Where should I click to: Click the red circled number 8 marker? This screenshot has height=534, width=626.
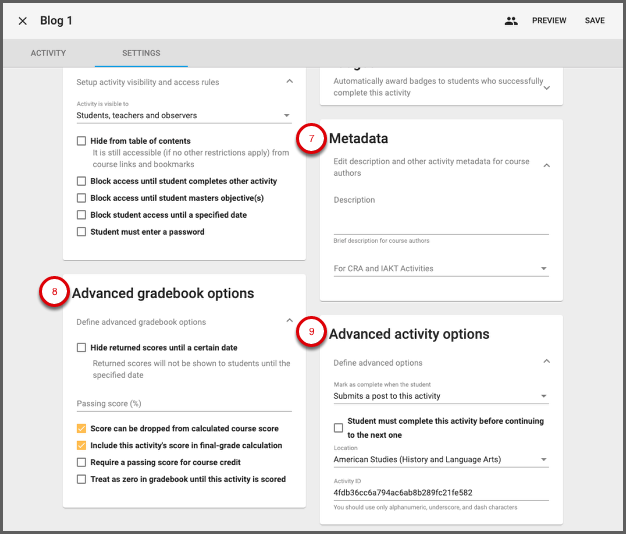[54, 292]
